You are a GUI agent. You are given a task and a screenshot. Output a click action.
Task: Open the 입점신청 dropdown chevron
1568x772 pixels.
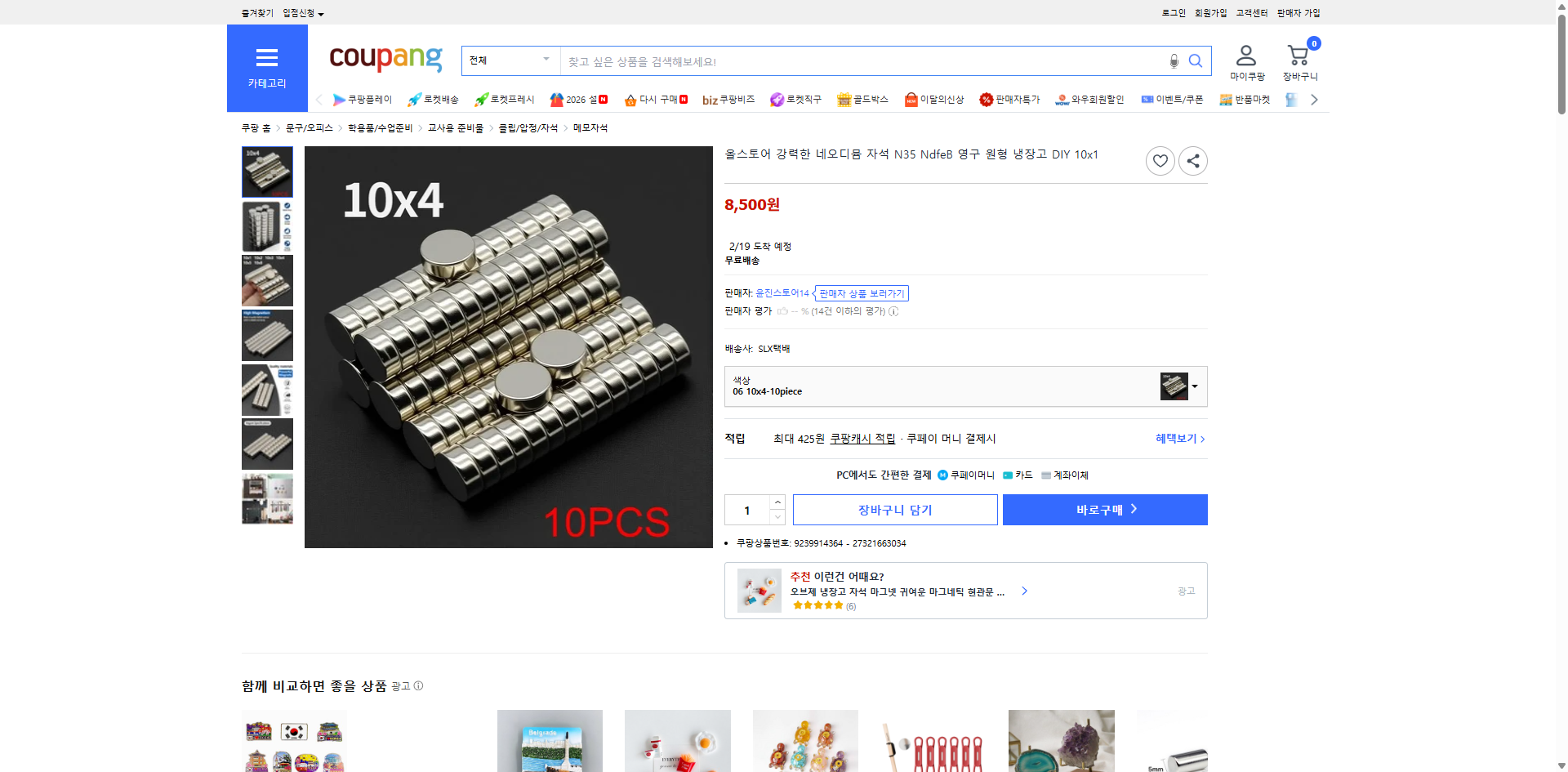coord(320,13)
